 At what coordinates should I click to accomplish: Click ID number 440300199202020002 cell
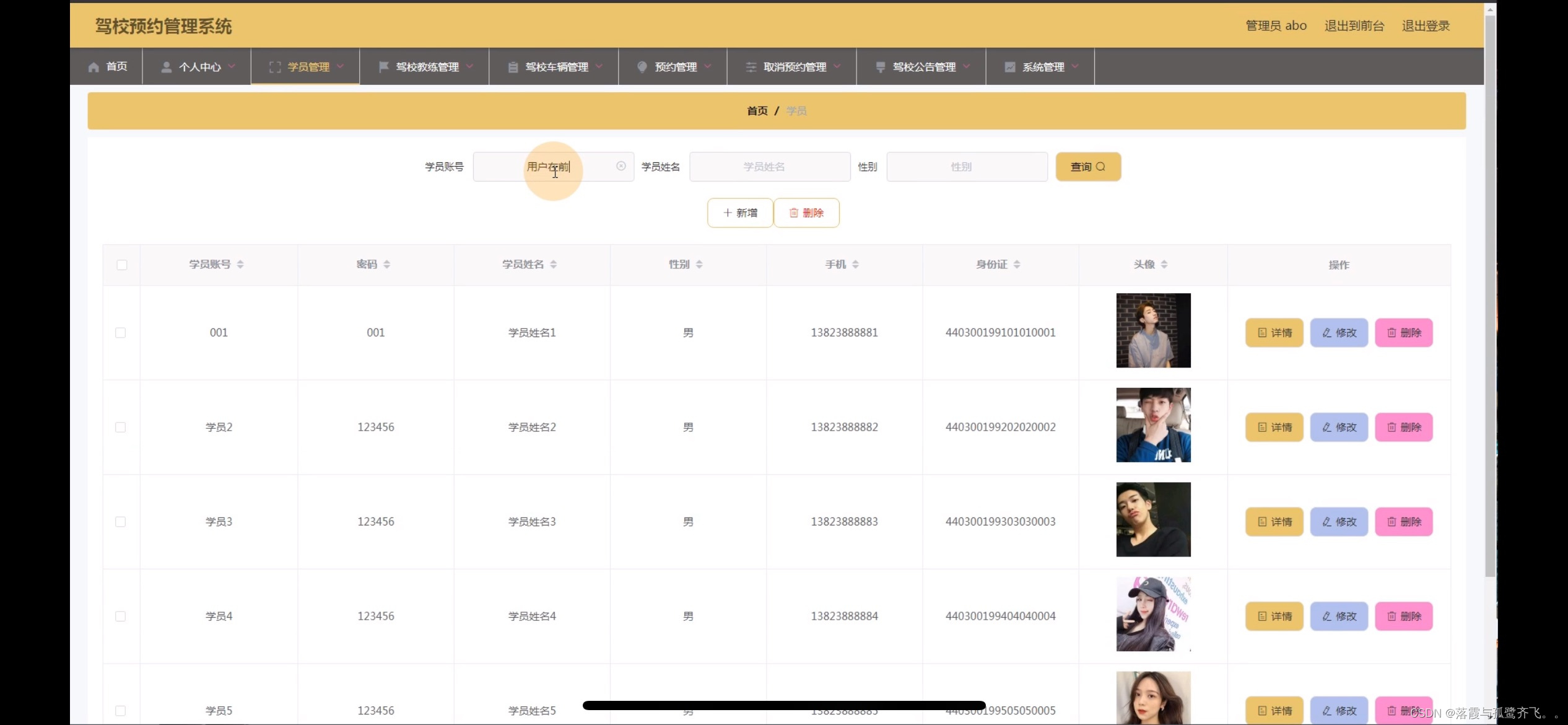[x=1000, y=428]
